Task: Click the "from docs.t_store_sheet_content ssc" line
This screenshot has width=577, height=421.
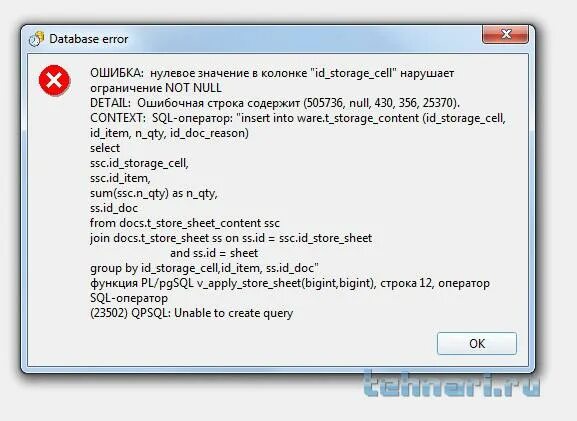Action: tap(185, 223)
